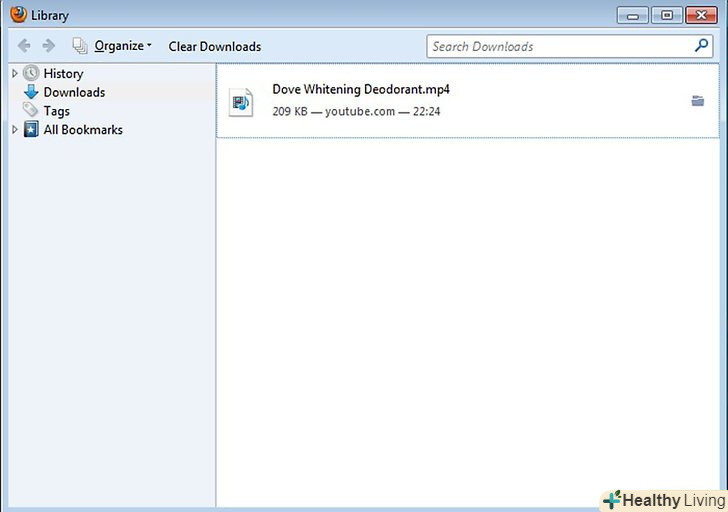Close the Library window
This screenshot has width=728, height=512.
pyautogui.click(x=702, y=15)
